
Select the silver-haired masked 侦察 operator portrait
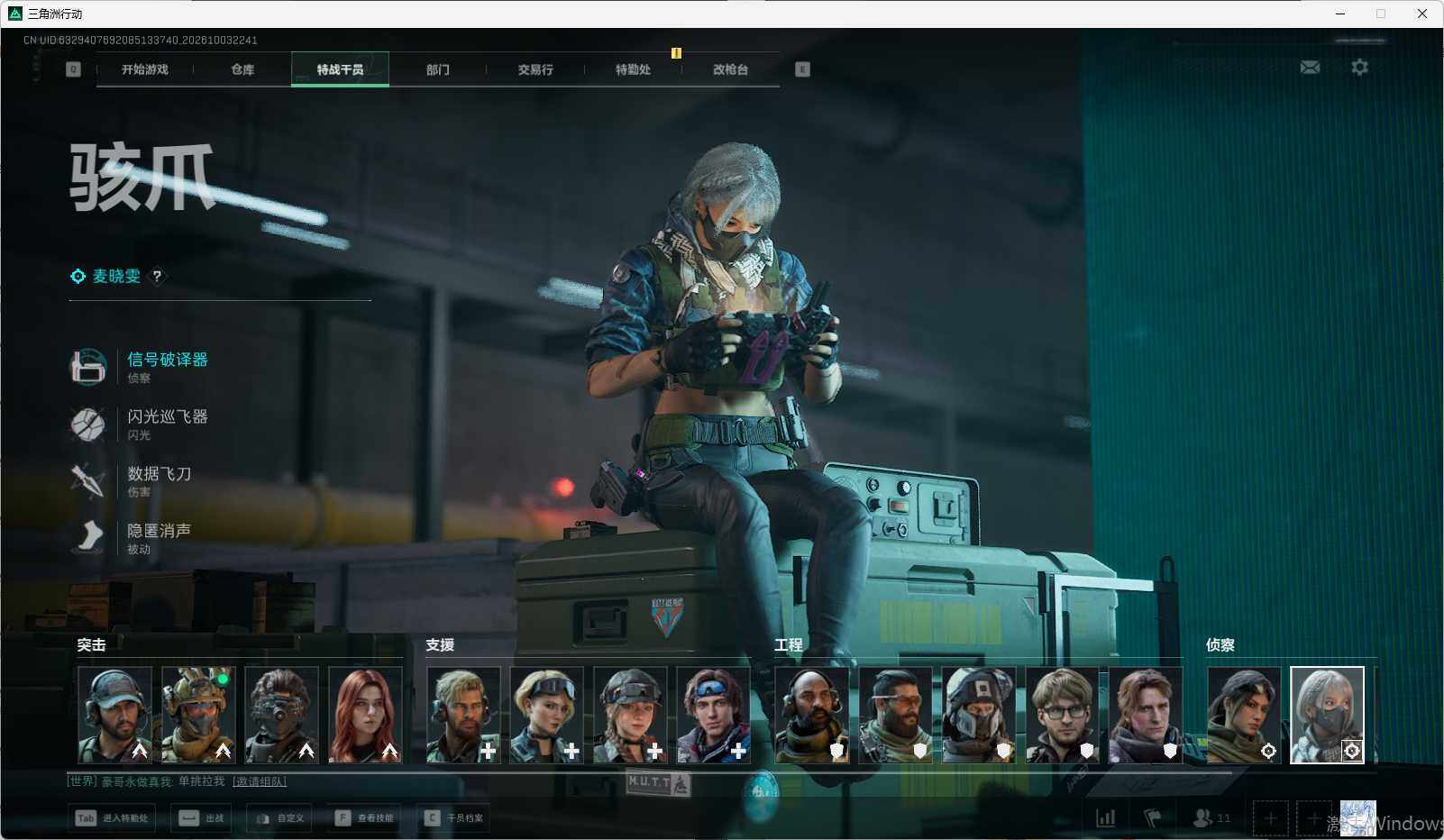point(1327,715)
